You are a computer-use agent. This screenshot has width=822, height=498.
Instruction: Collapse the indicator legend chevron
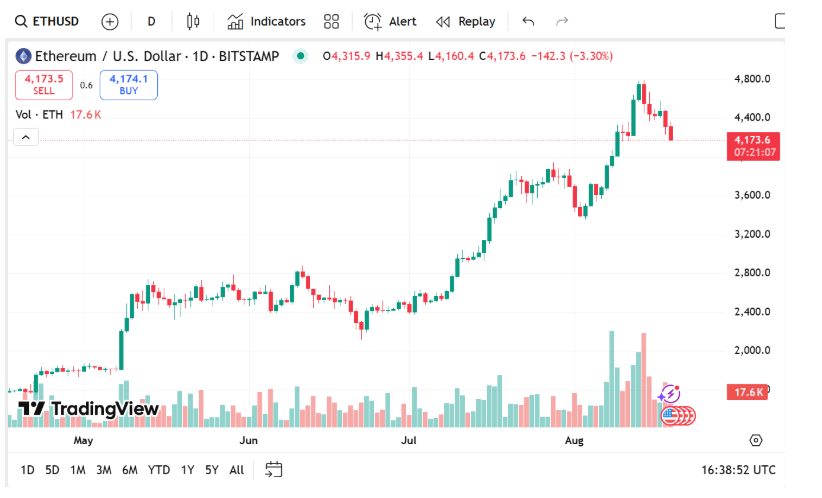pyautogui.click(x=25, y=138)
